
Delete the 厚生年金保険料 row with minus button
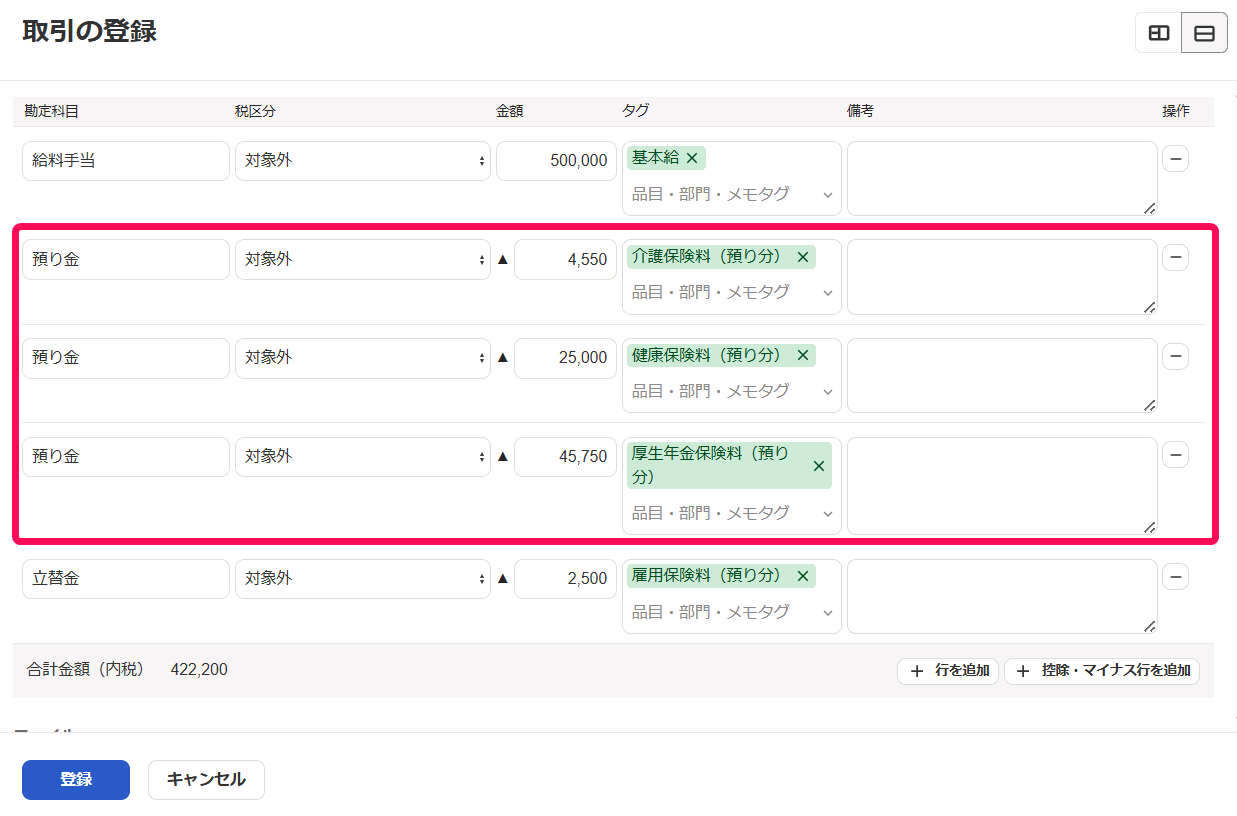1175,455
